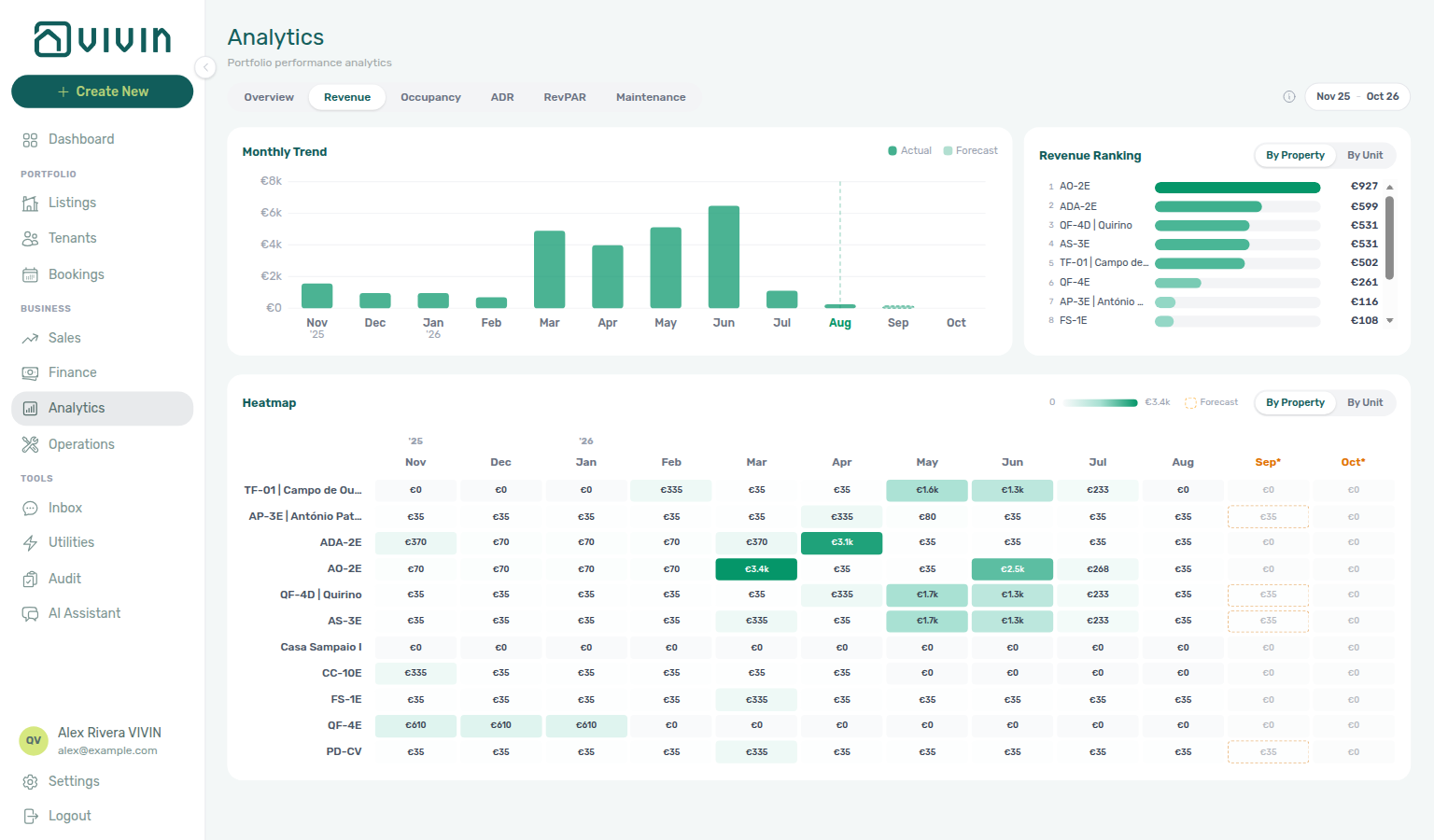Click the info circle icon near date range
The image size is (1434, 840).
click(1289, 97)
